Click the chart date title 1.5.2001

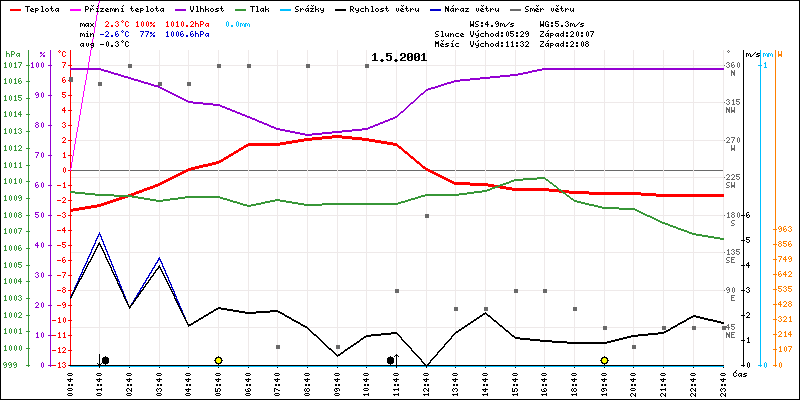398,57
